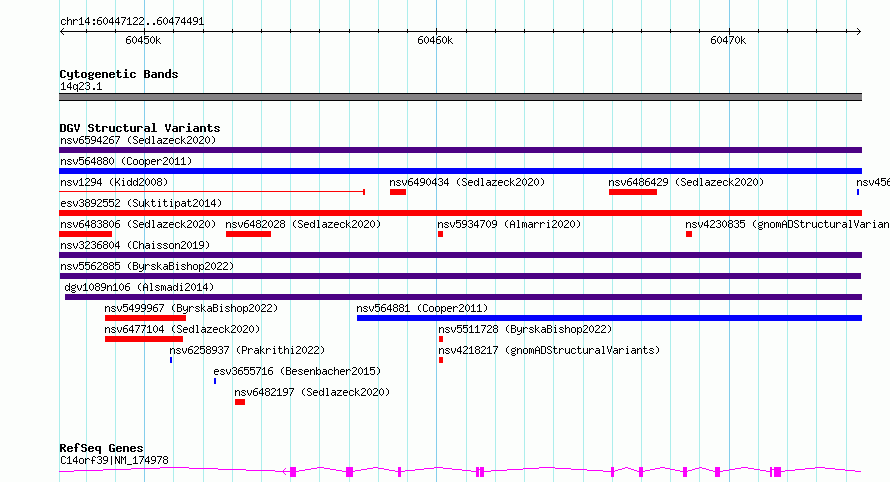Select the nsv564880 (Cooper2011) blue variant bar
The width and height of the screenshot is (890, 482).
(460, 171)
